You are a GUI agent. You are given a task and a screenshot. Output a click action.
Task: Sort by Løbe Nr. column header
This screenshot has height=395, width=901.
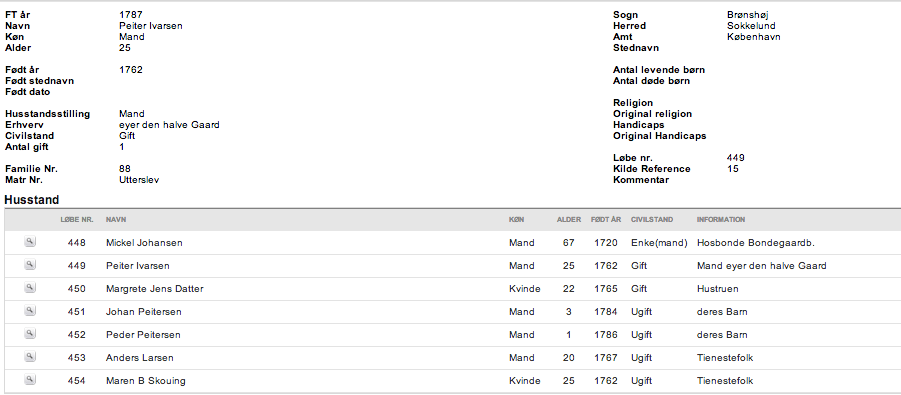pos(77,220)
